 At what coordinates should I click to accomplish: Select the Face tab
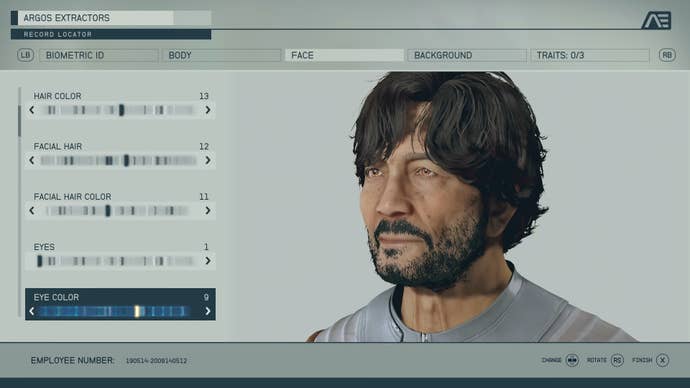click(x=344, y=55)
